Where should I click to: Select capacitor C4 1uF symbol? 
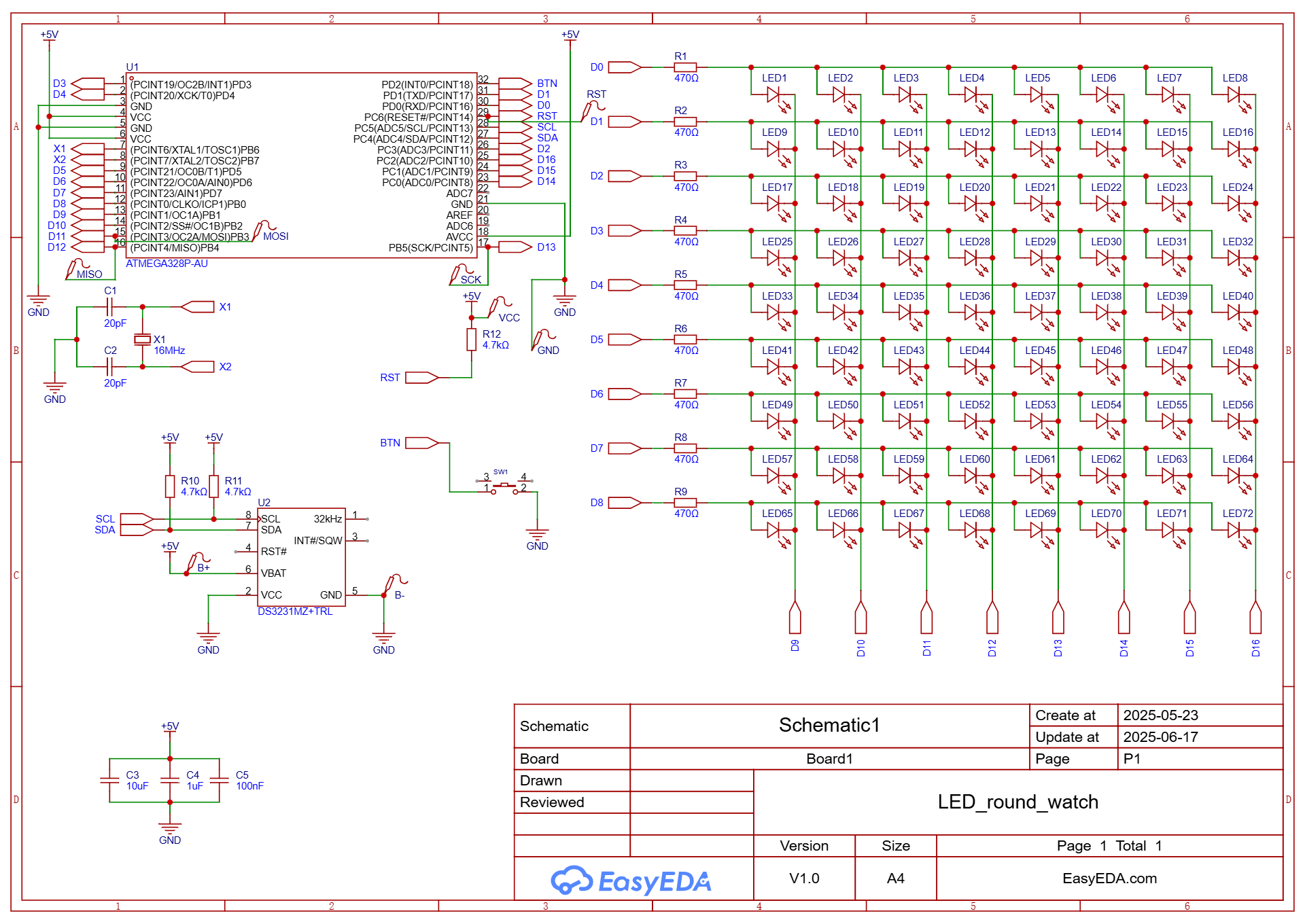coord(170,780)
